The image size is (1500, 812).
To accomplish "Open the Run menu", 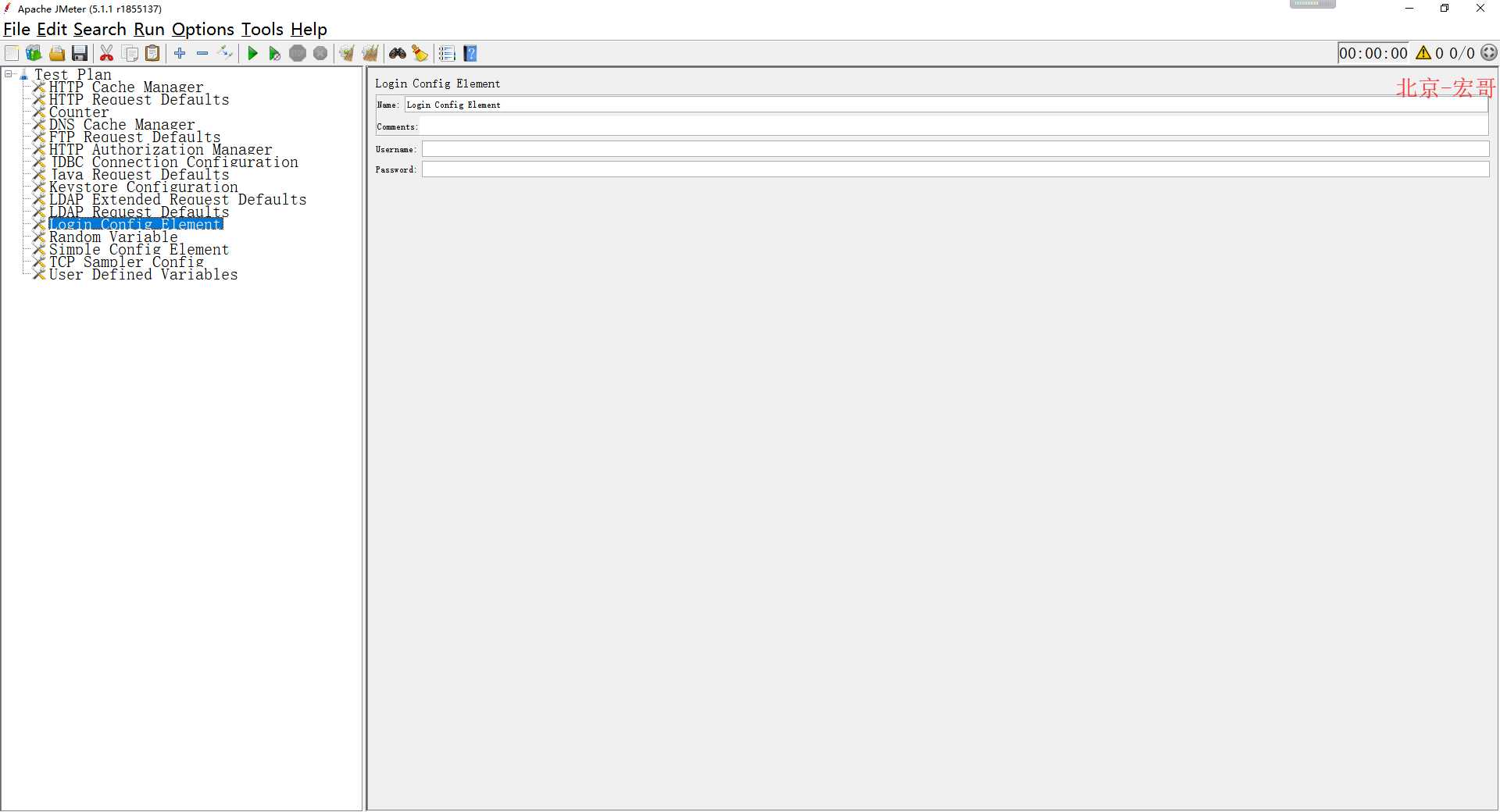I will (x=149, y=30).
